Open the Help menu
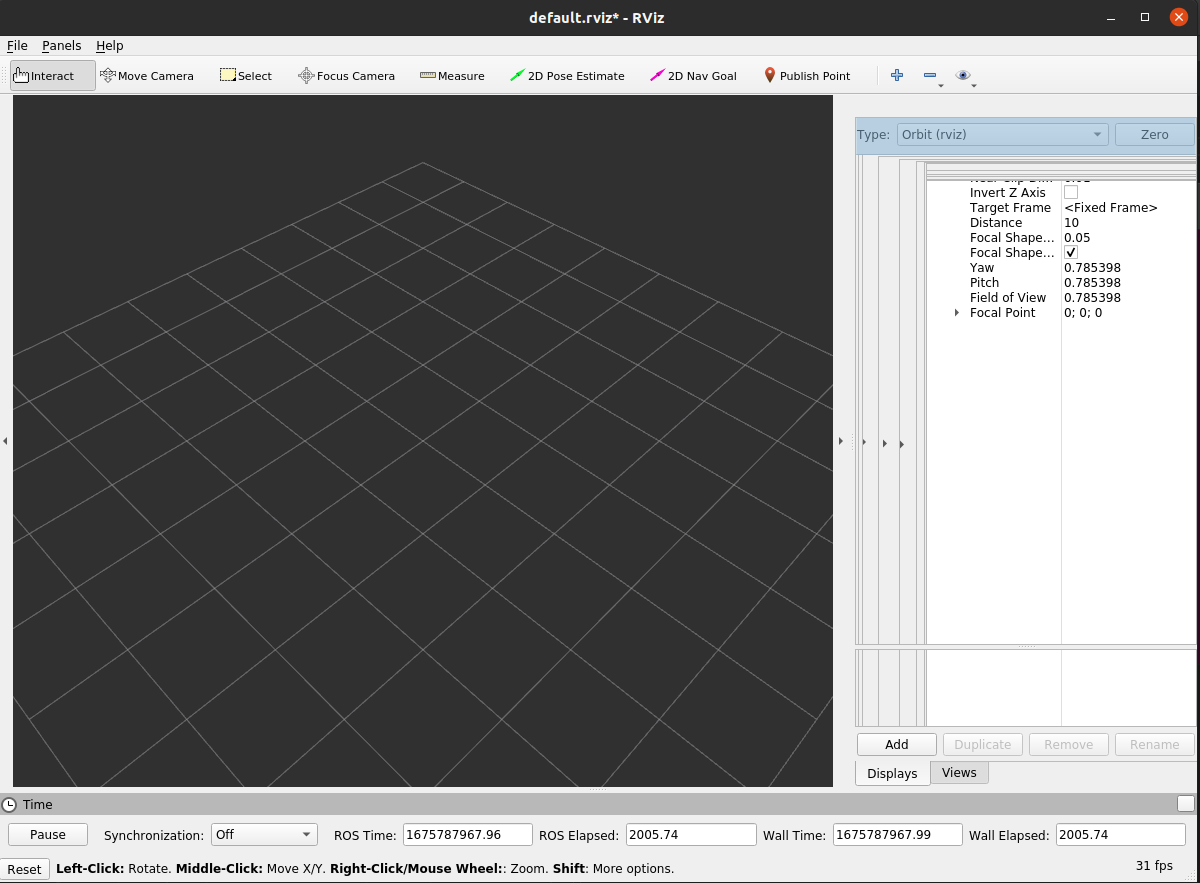Image resolution: width=1200 pixels, height=883 pixels. tap(109, 46)
